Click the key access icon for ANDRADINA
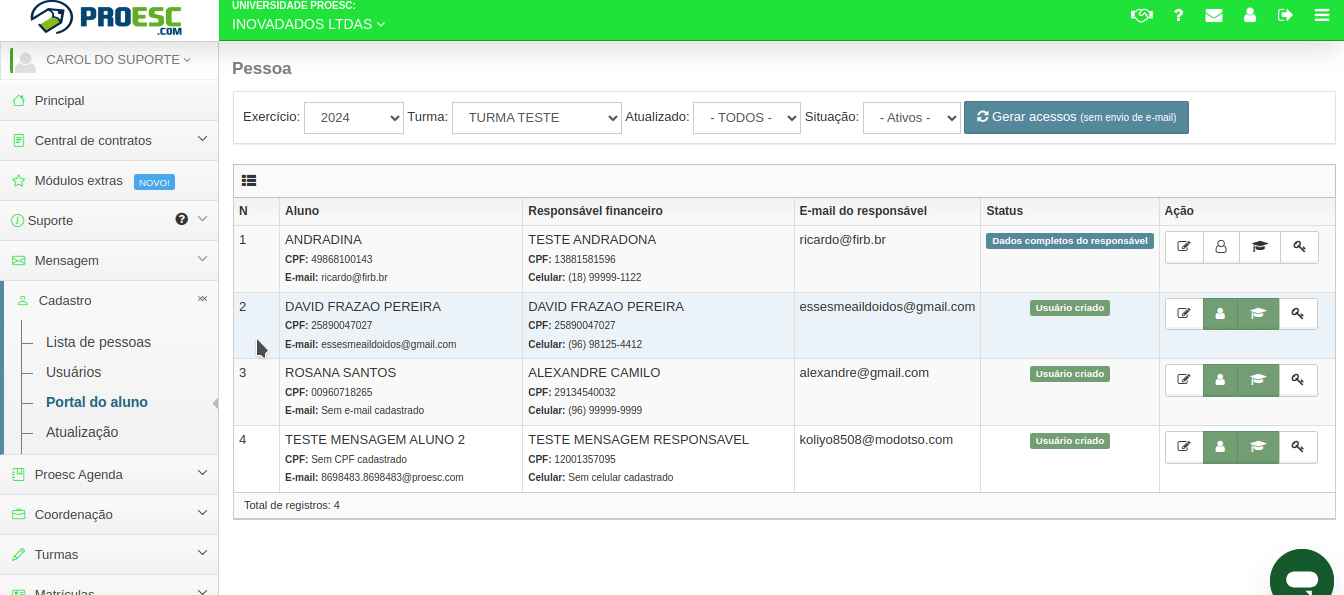The width and height of the screenshot is (1344, 595). pos(1298,247)
